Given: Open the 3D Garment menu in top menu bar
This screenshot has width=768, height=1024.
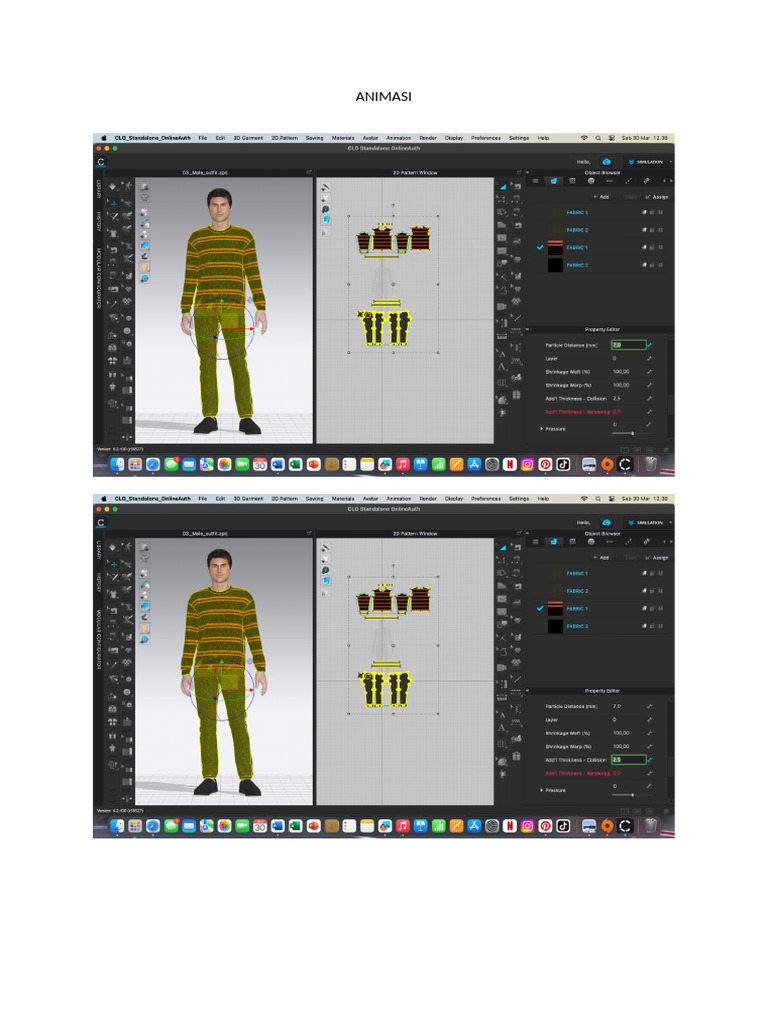Looking at the screenshot, I should click(248, 137).
